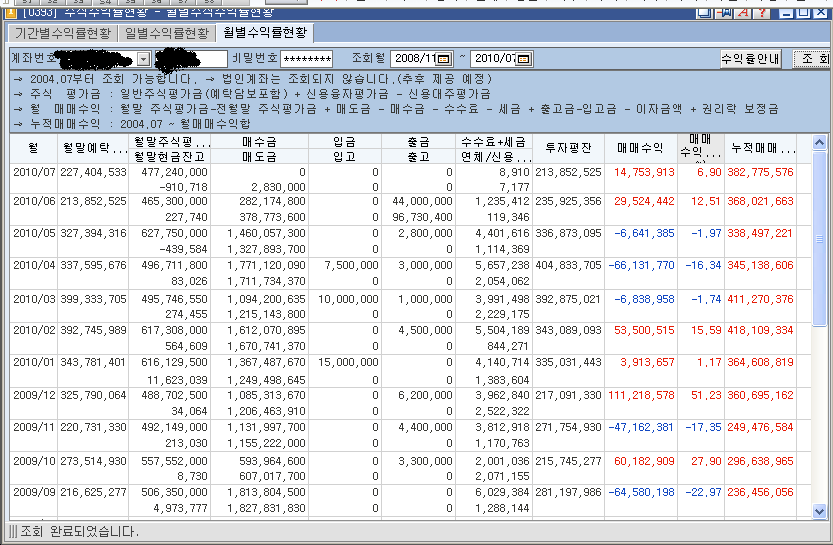Click profit value 29,524,442
Image resolution: width=833 pixels, height=545 pixels.
click(644, 201)
